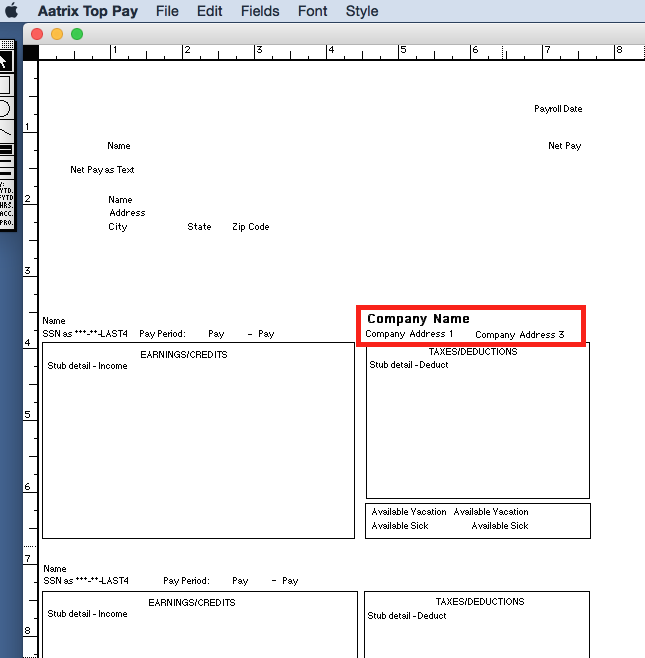Click the vertical ruler at mark 5
645x658 pixels.
(29, 415)
